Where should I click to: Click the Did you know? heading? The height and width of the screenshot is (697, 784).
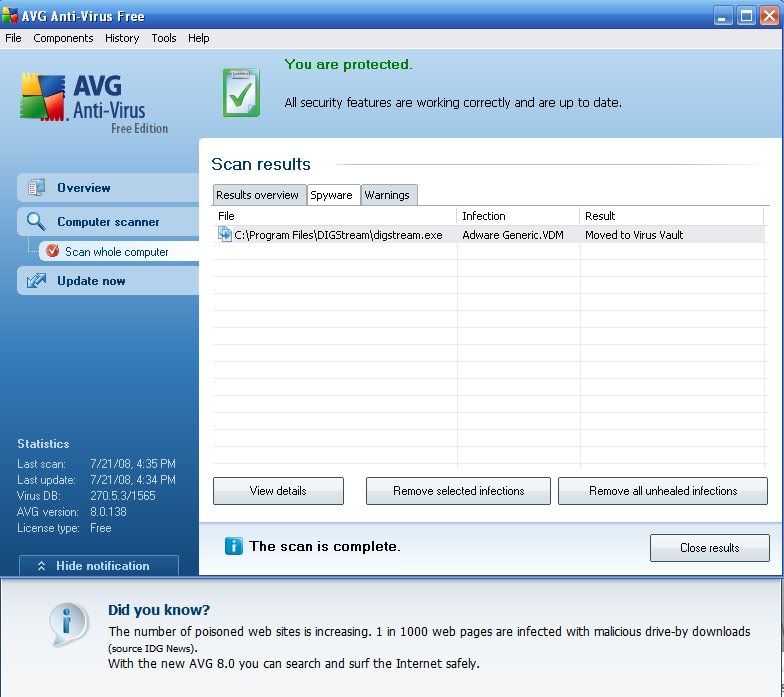click(x=159, y=610)
